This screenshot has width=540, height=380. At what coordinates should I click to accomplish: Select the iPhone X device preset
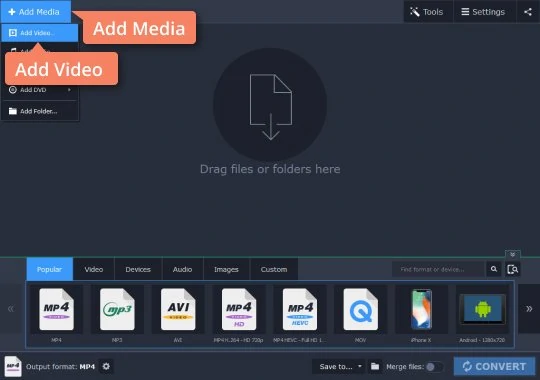(x=421, y=309)
